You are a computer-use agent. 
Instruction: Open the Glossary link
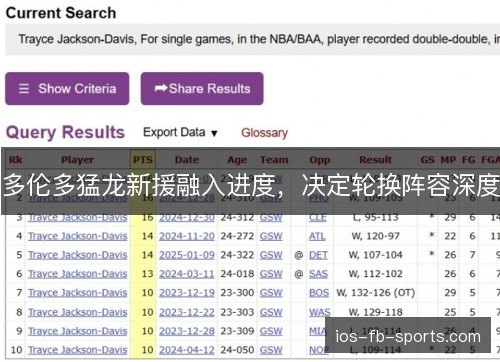click(264, 133)
